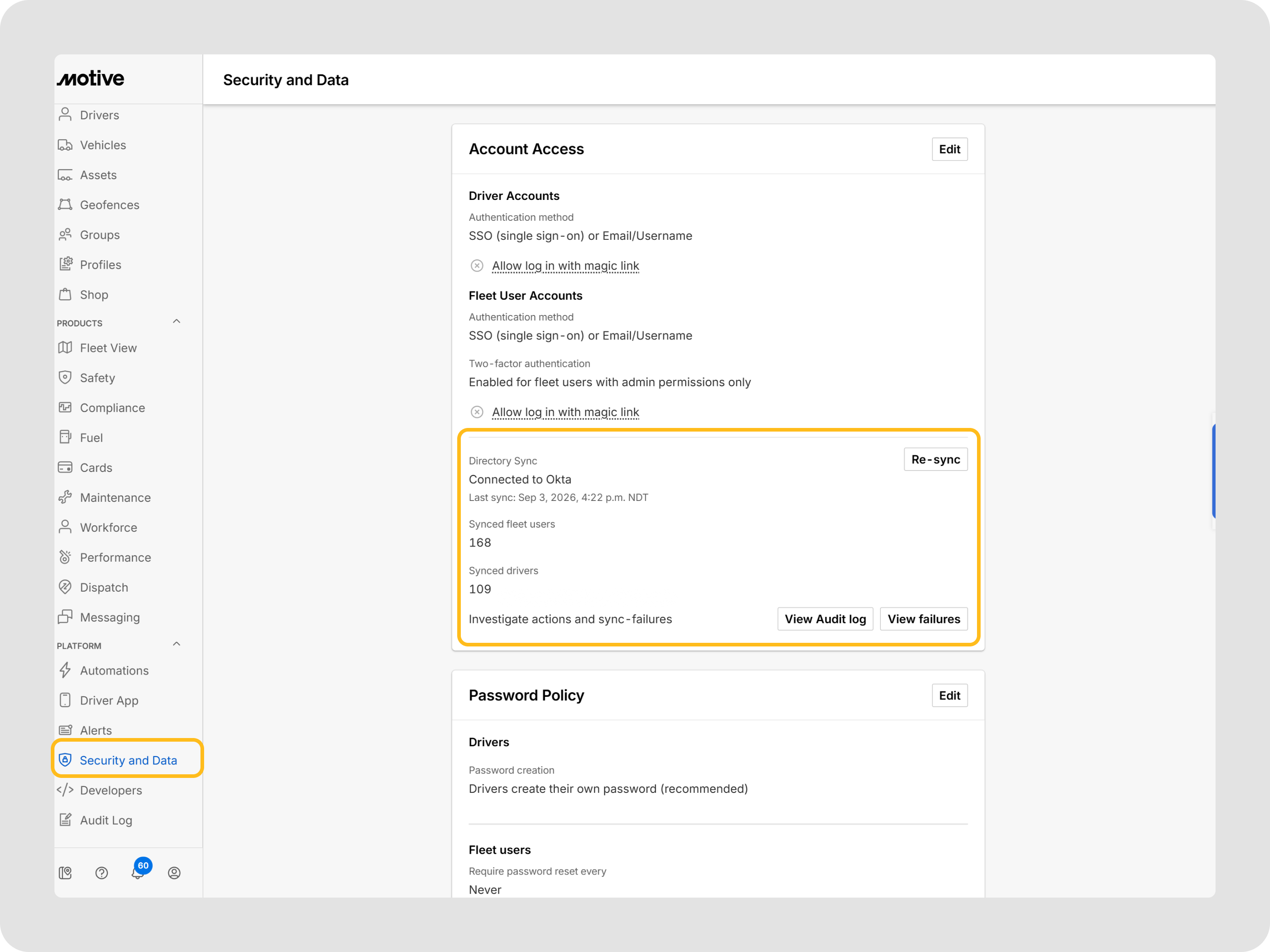Click Re-sync directory button
Viewport: 1270px width, 952px height.
[935, 459]
